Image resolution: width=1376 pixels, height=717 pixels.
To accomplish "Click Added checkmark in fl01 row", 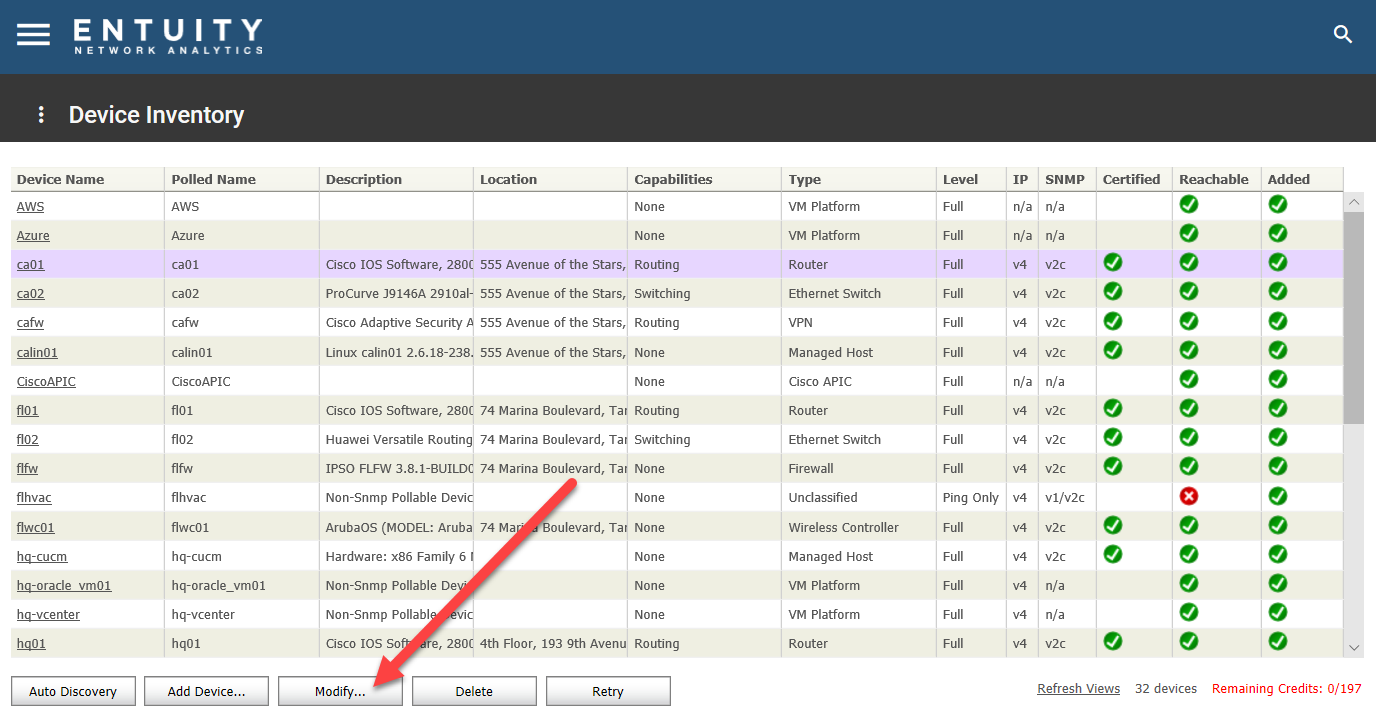I will click(1278, 409).
